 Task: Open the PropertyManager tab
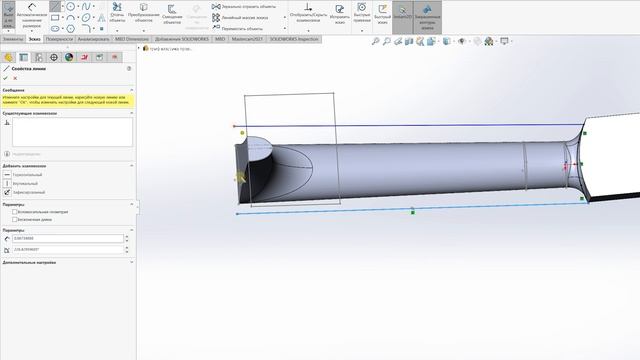(x=24, y=57)
